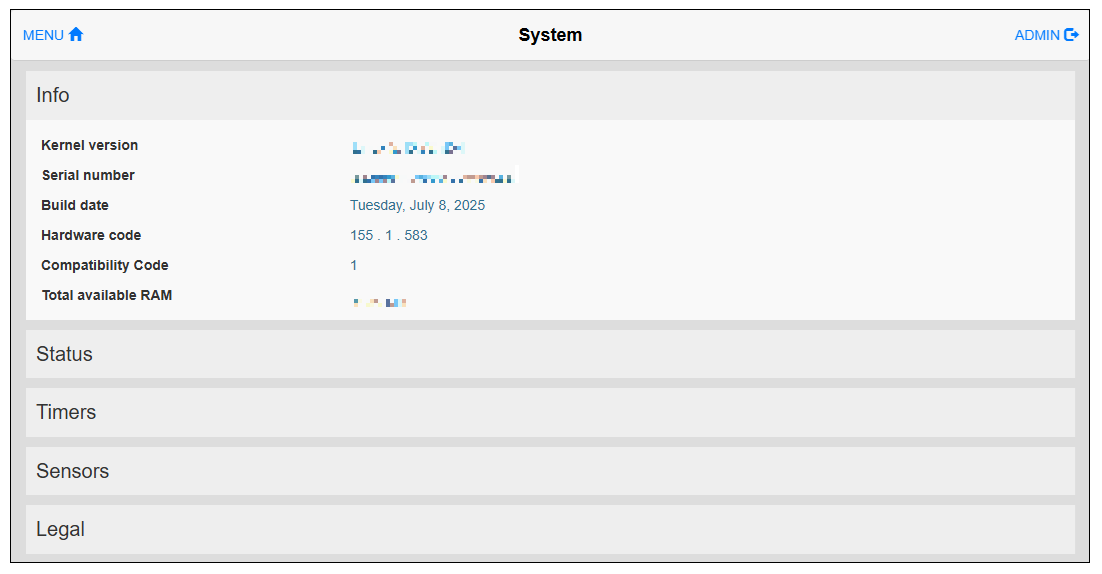The image size is (1102, 574).
Task: Select the hardware code value 155 . 1 . 583
Action: click(389, 235)
